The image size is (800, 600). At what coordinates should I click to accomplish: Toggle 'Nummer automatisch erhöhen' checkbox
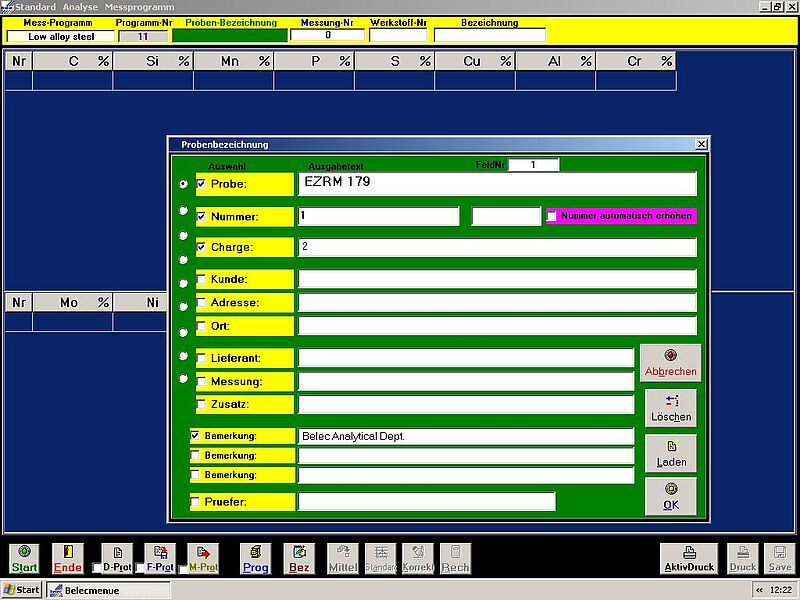coord(552,216)
